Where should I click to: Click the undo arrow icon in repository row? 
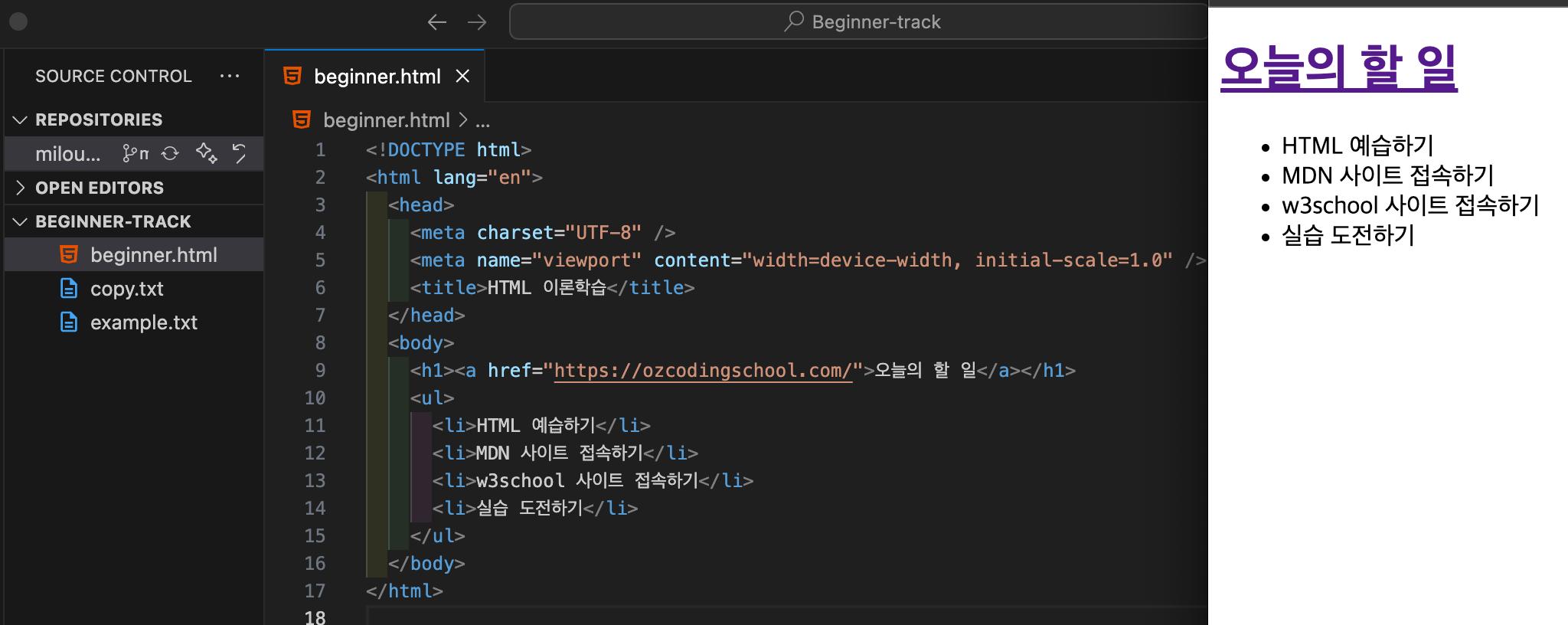pyautogui.click(x=239, y=154)
